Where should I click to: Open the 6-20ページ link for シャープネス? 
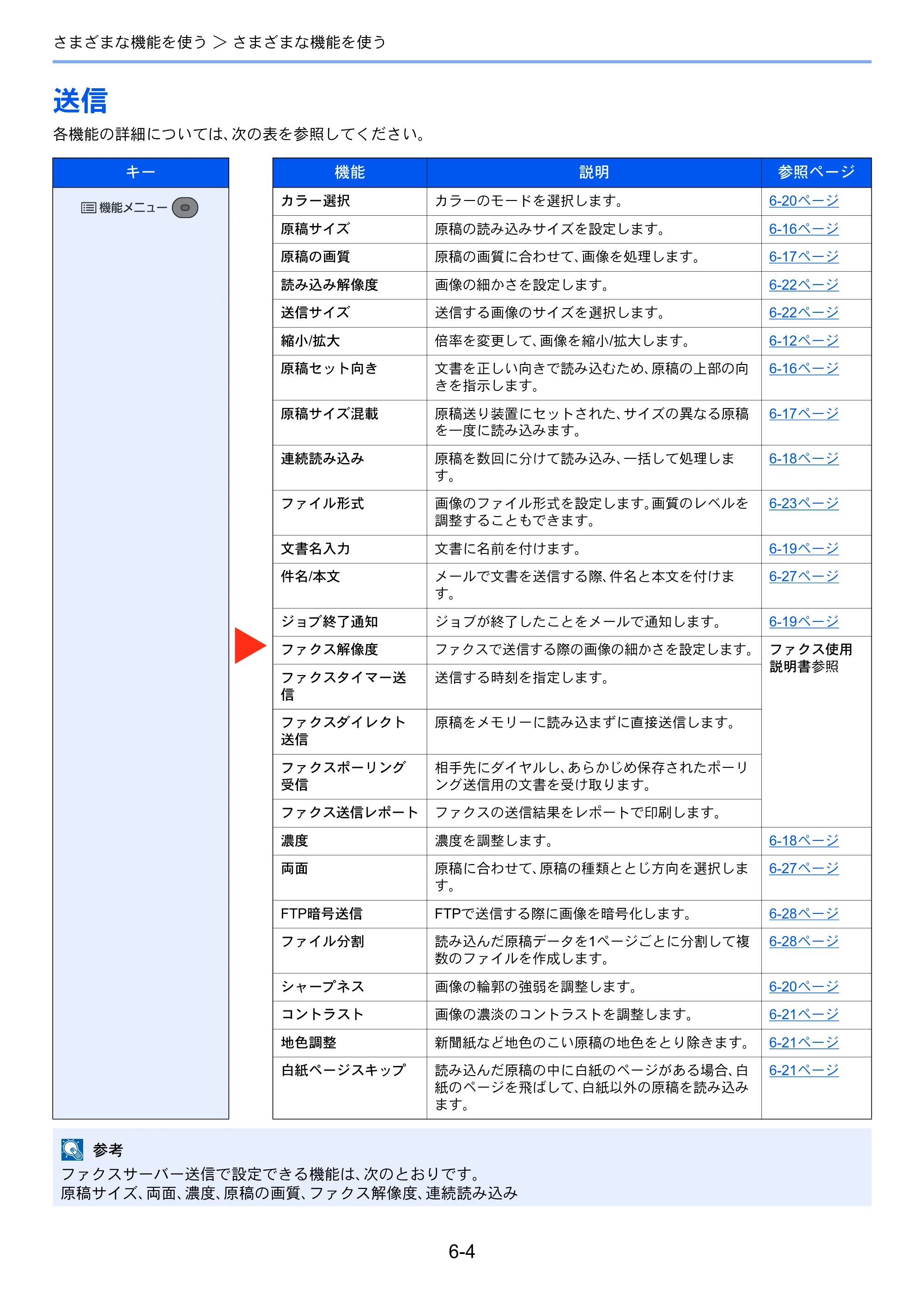tap(804, 987)
